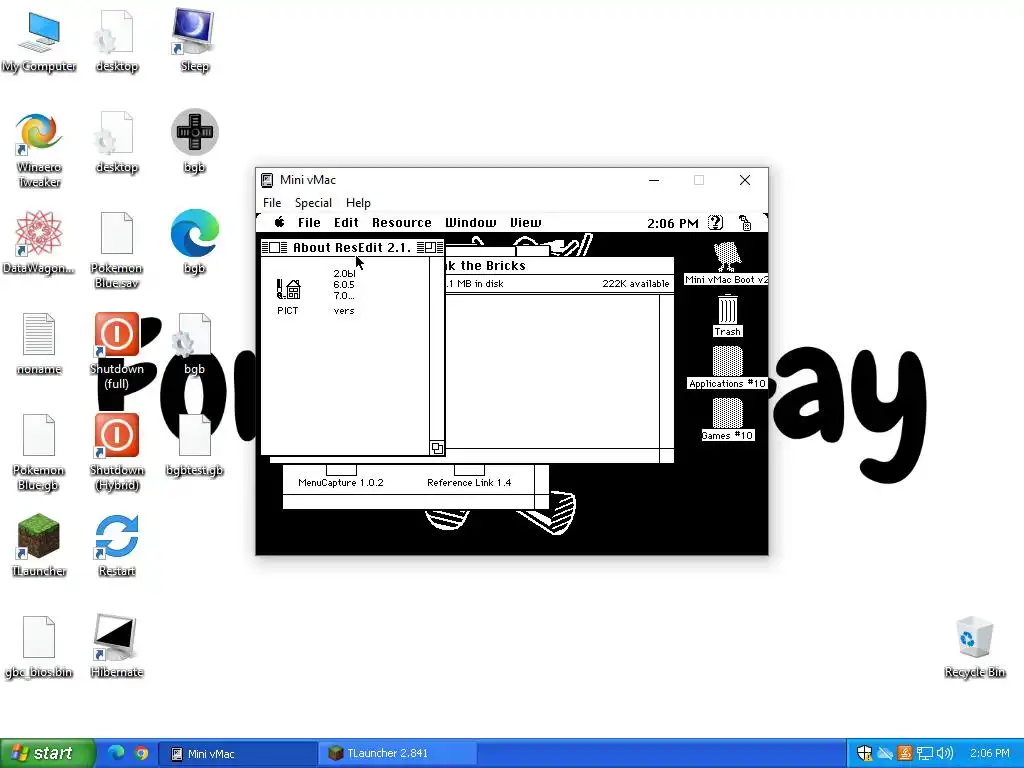Select the vers resource type in ResEdit
The width and height of the screenshot is (1024, 768).
[344, 291]
